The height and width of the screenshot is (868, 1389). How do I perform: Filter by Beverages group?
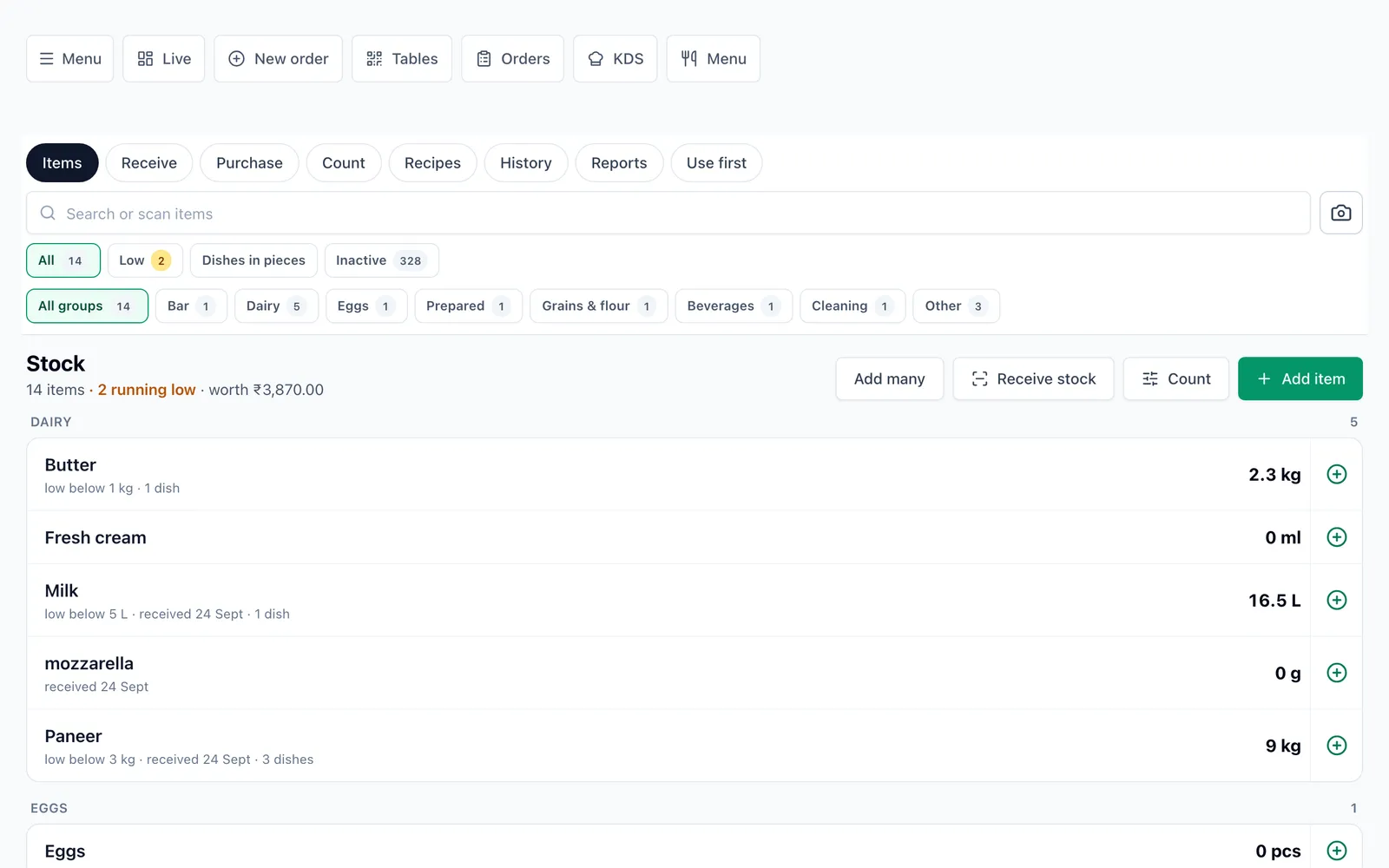[x=734, y=306]
